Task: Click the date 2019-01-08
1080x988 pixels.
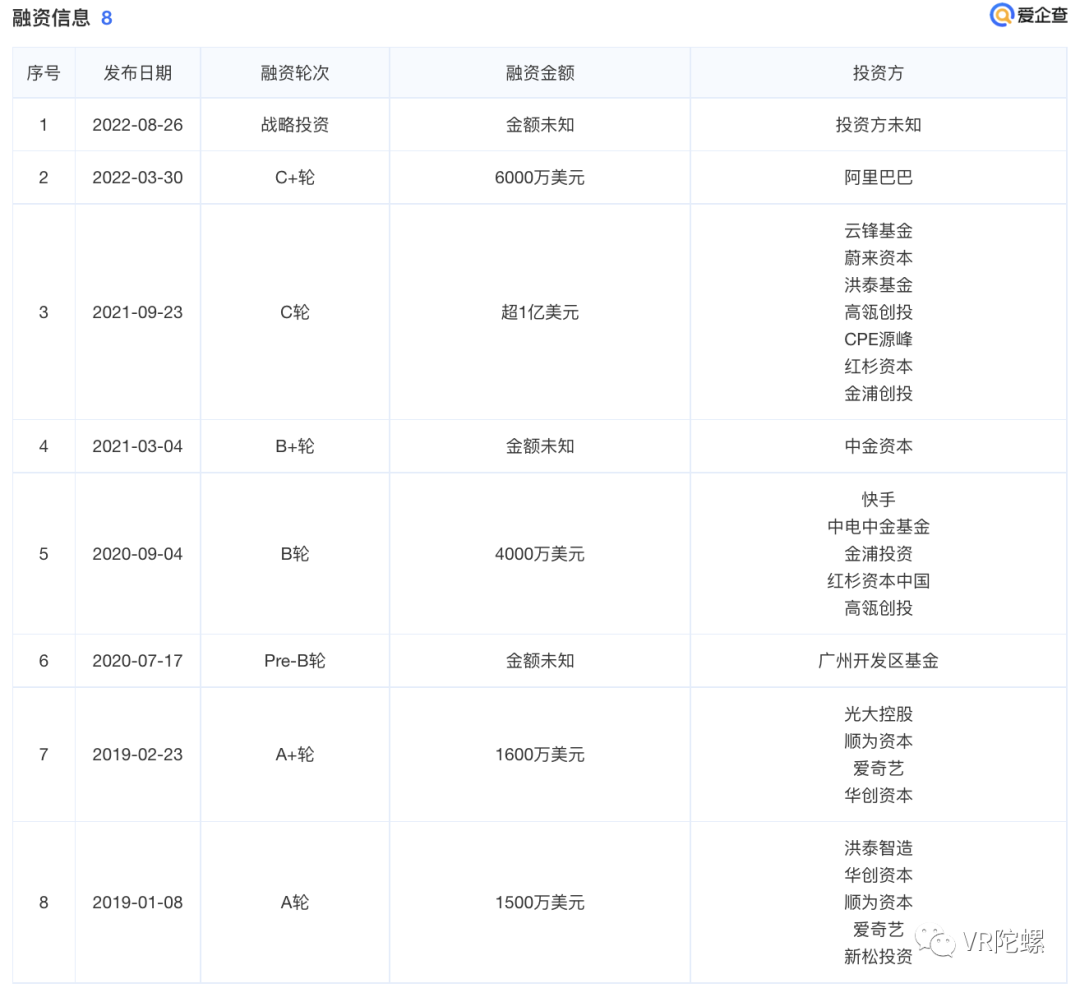Action: pos(138,903)
